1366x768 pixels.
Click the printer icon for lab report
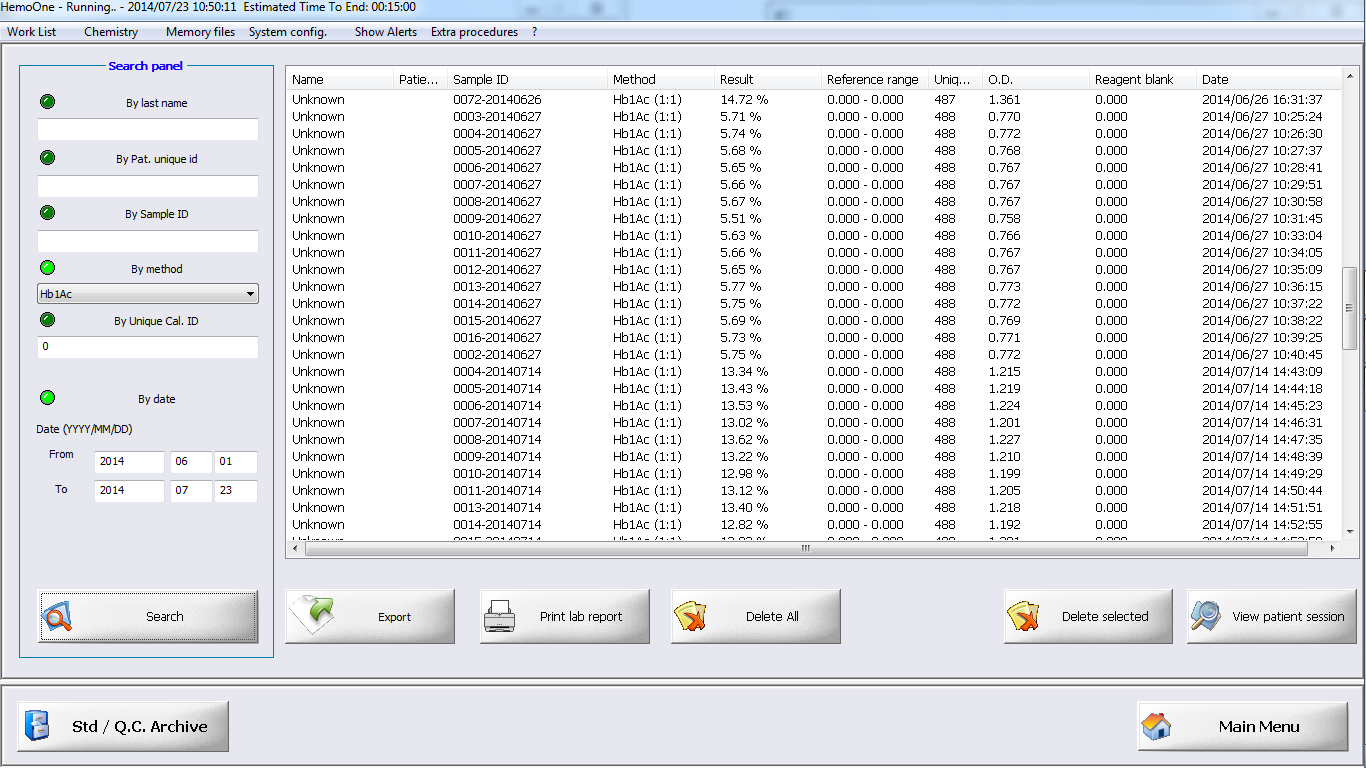click(500, 617)
